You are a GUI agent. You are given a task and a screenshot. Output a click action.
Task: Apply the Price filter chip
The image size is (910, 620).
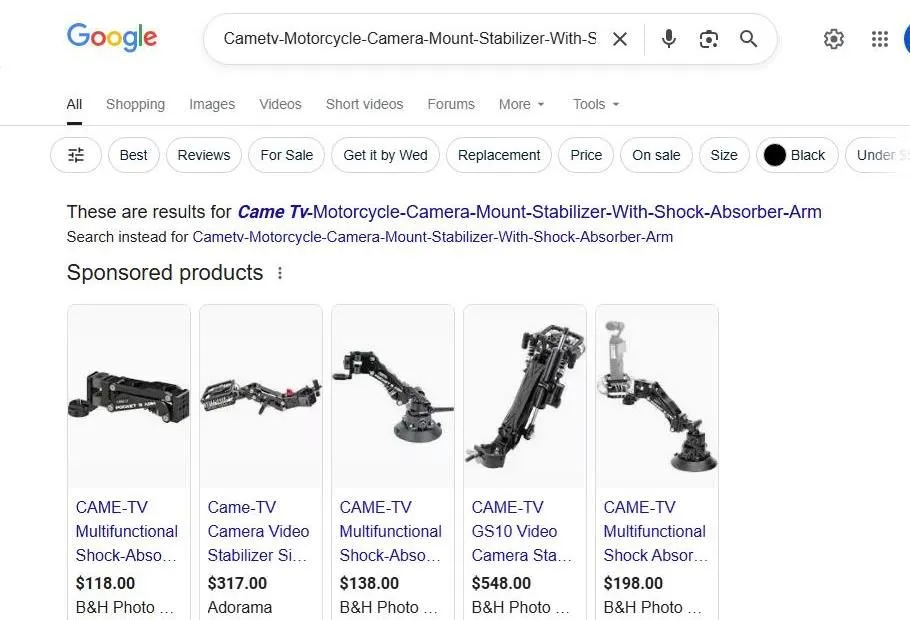(586, 155)
